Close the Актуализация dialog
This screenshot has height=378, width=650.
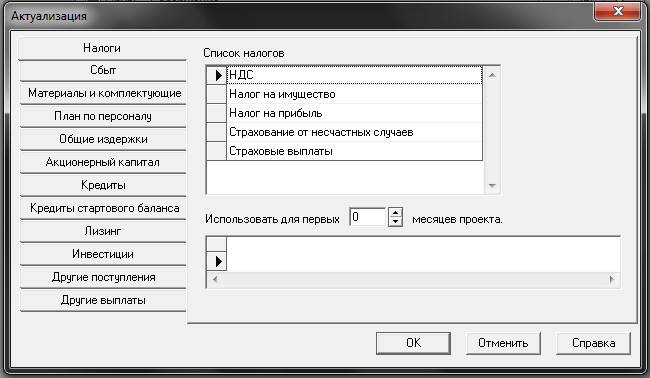(617, 11)
